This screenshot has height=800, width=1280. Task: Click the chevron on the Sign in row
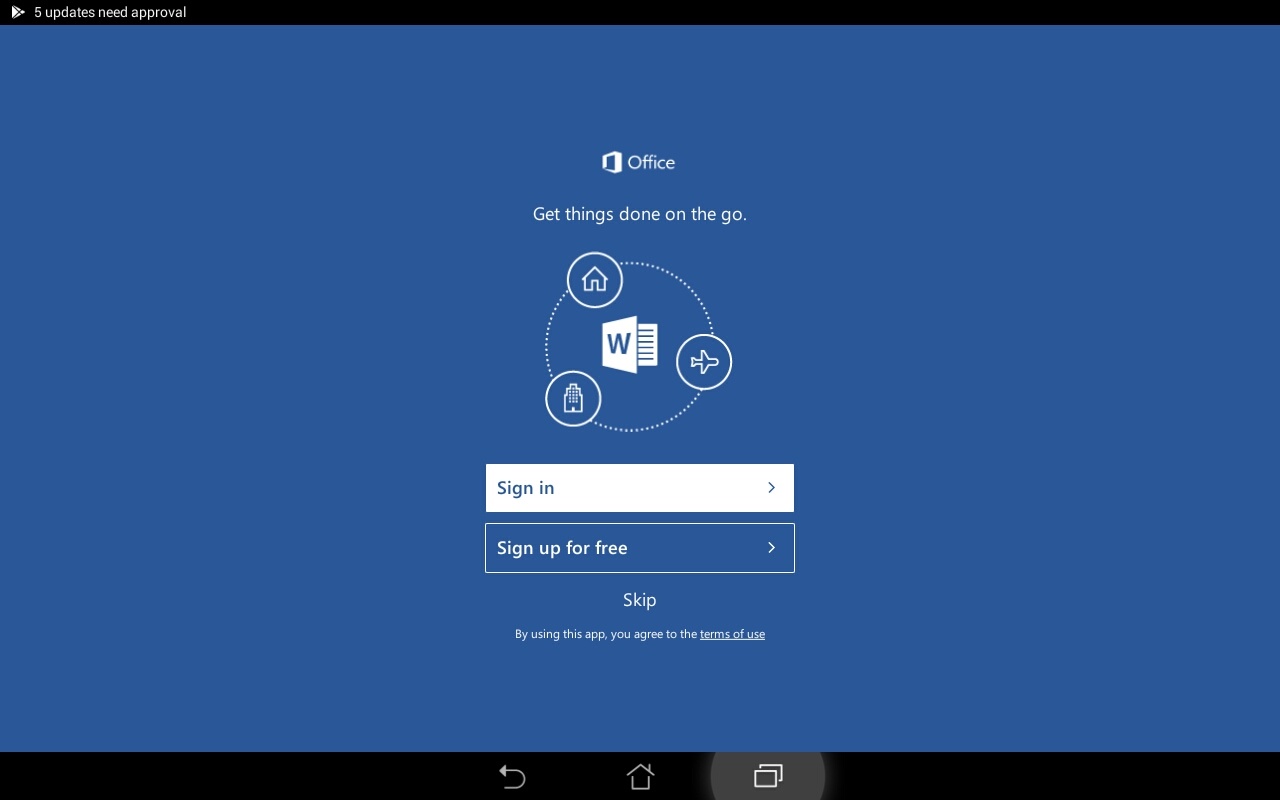pos(771,488)
